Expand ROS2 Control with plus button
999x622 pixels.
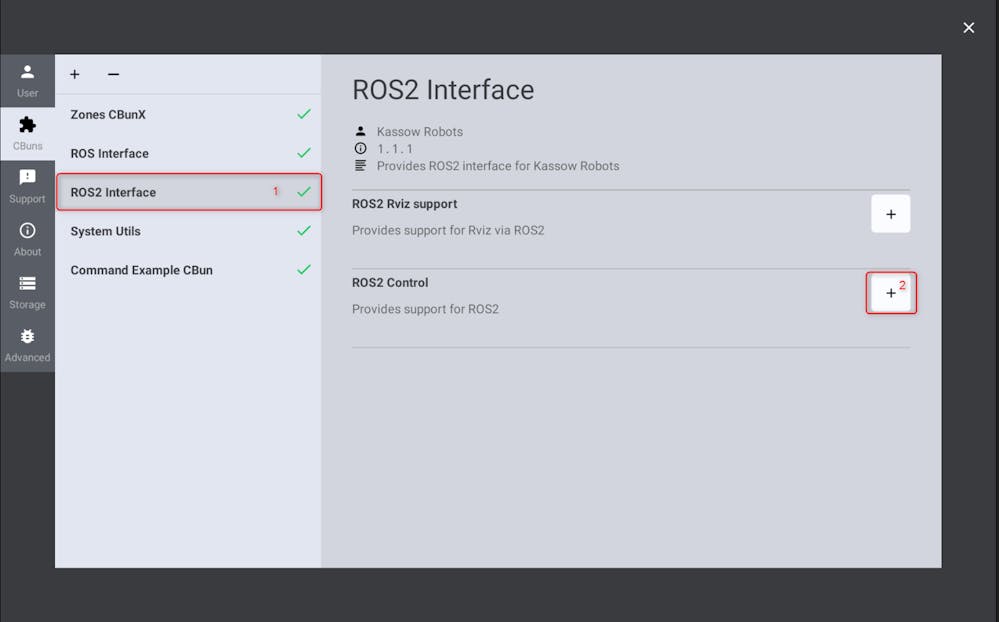tap(890, 293)
